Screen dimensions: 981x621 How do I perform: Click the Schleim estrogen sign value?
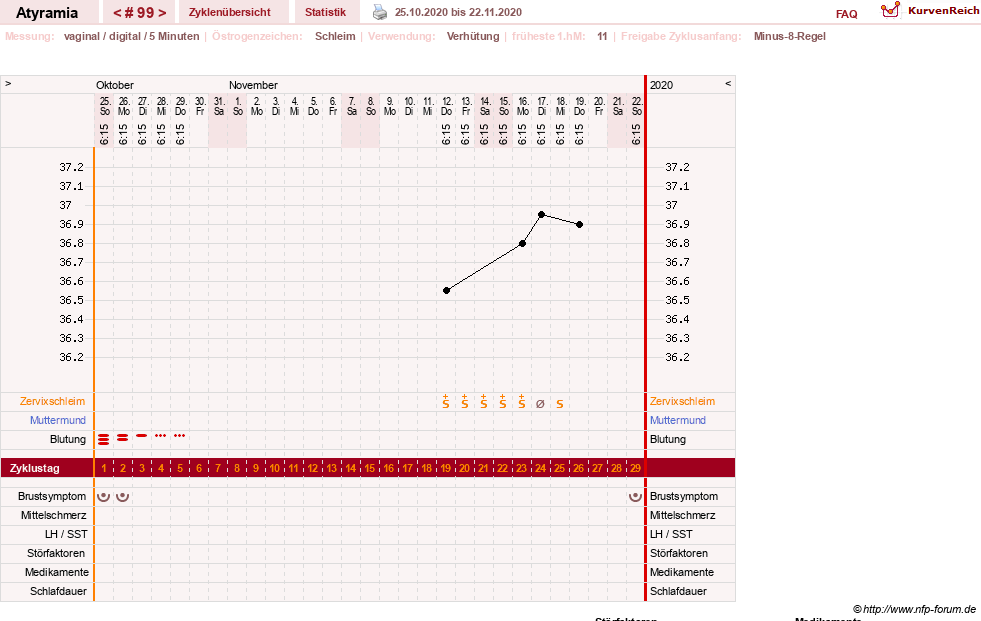(x=335, y=36)
